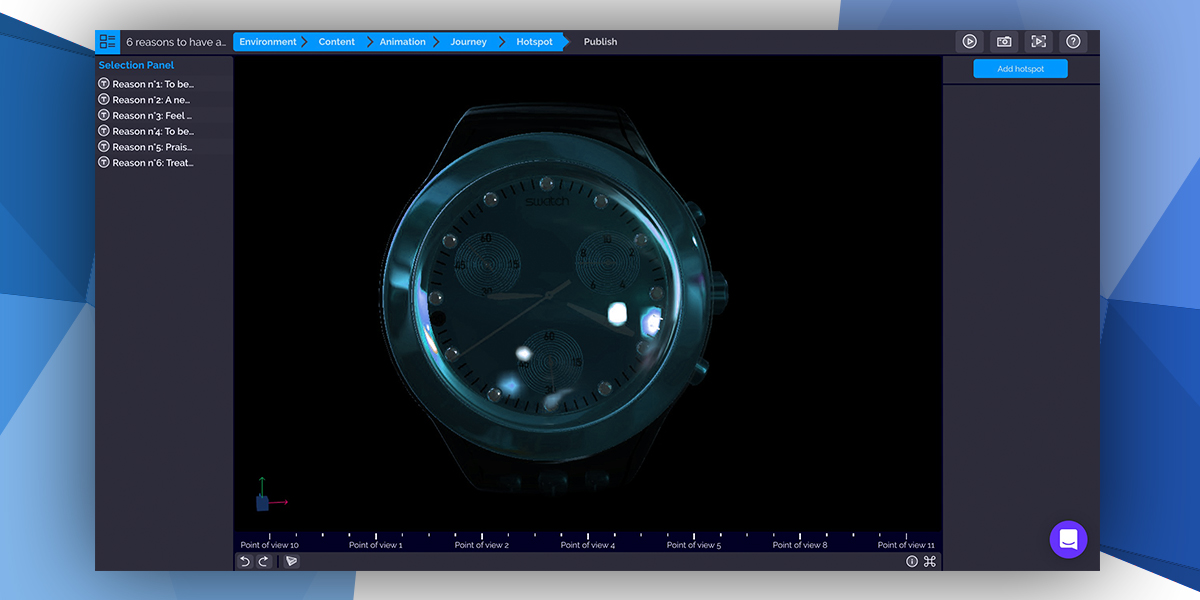Image resolution: width=1200 pixels, height=600 pixels.
Task: Open the Publish step
Action: (600, 42)
